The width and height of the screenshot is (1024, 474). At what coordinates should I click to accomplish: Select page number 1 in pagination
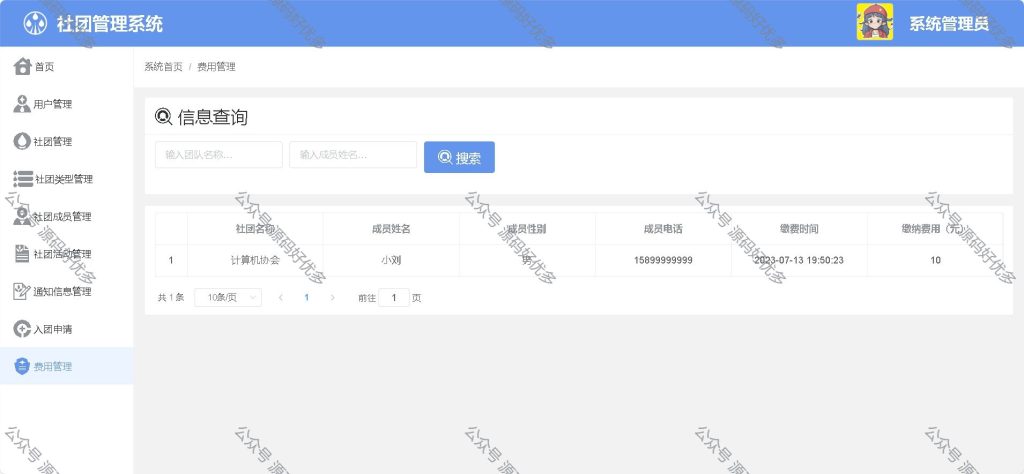(x=306, y=298)
